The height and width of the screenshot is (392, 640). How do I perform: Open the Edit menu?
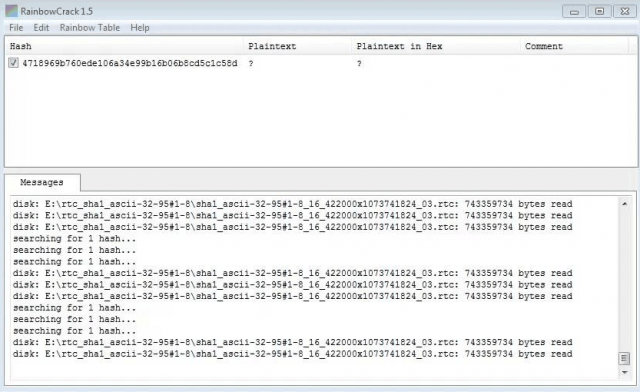pyautogui.click(x=41, y=28)
